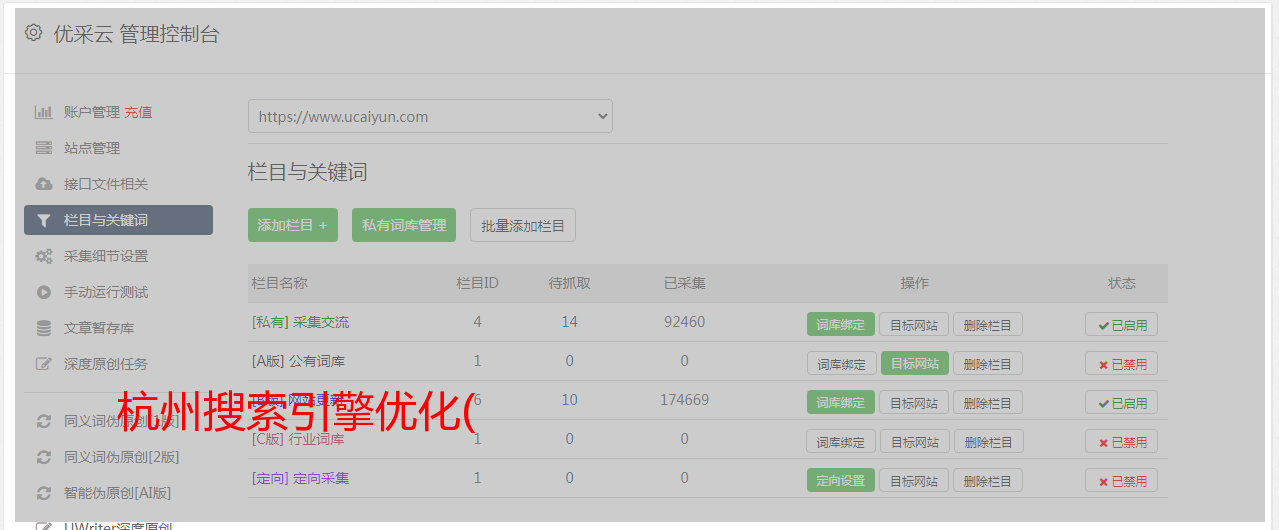The image size is (1279, 530).
Task: Click the server icon for 站点管理
Action: point(44,148)
